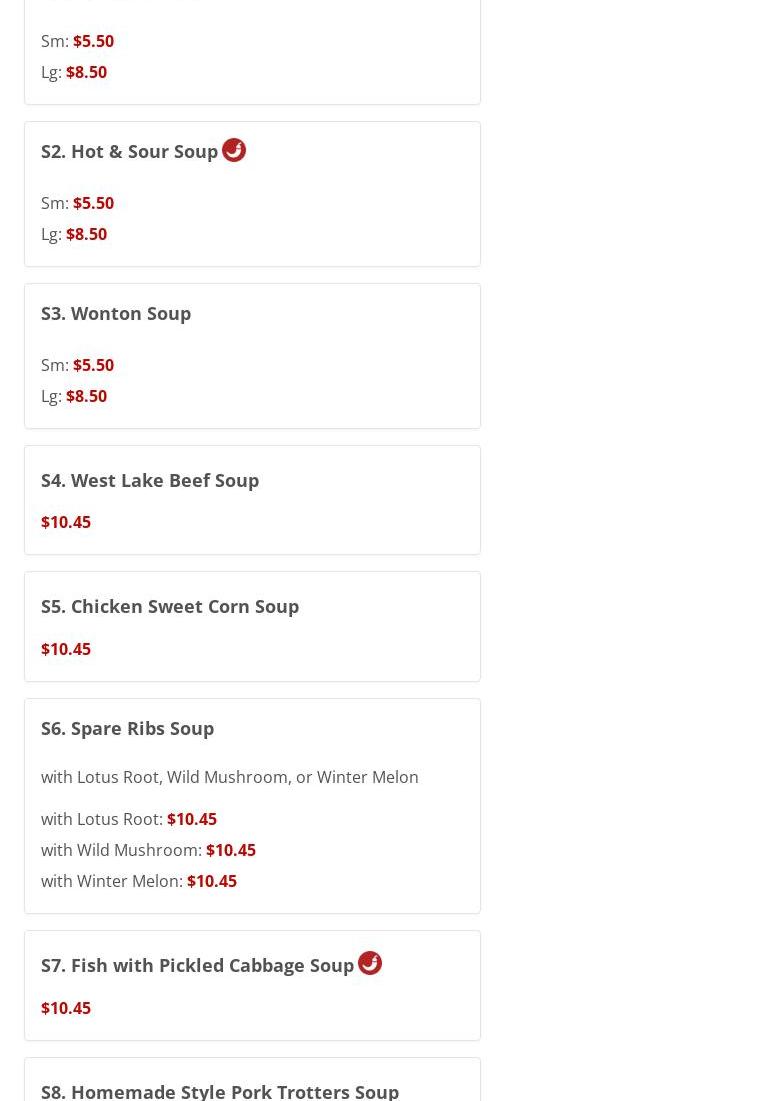
Task: Pick the large $8.50 Wonton Soup option
Action: 86,396
